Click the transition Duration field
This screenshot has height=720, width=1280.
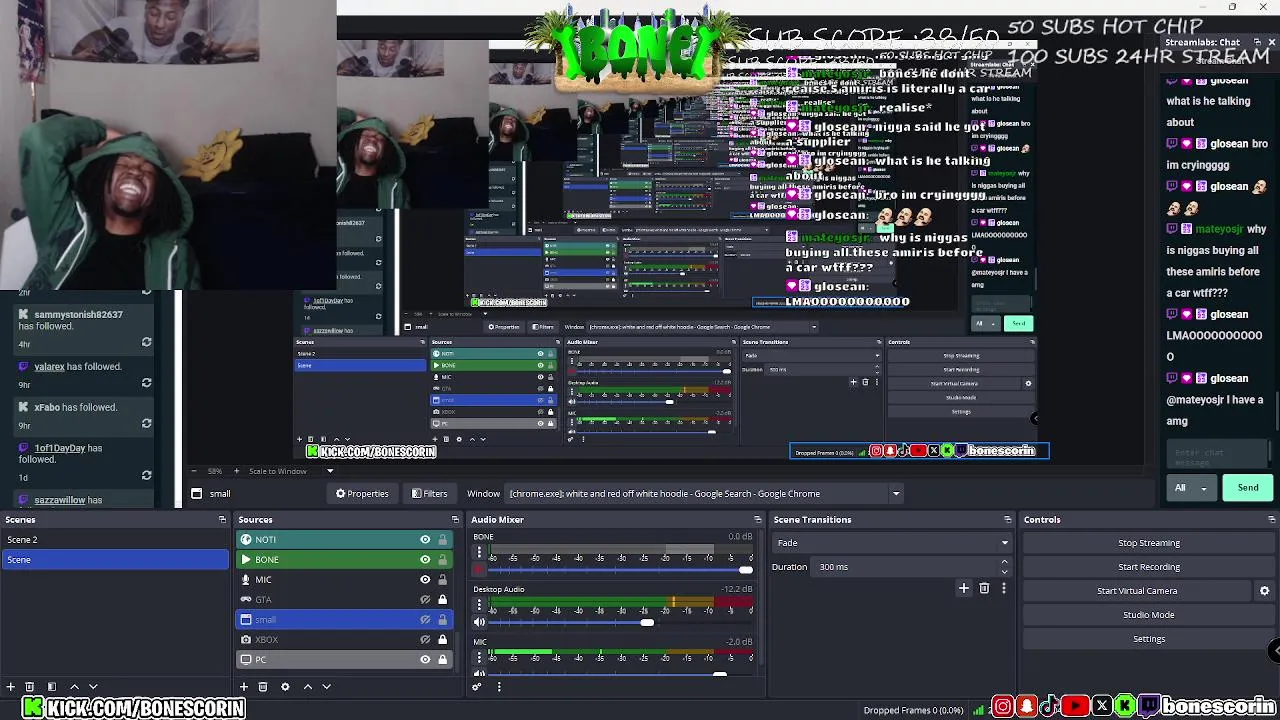(x=912, y=567)
